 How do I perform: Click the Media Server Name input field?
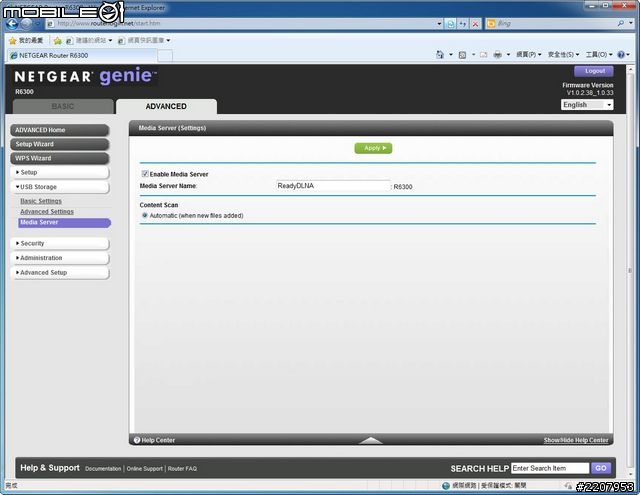[x=333, y=186]
